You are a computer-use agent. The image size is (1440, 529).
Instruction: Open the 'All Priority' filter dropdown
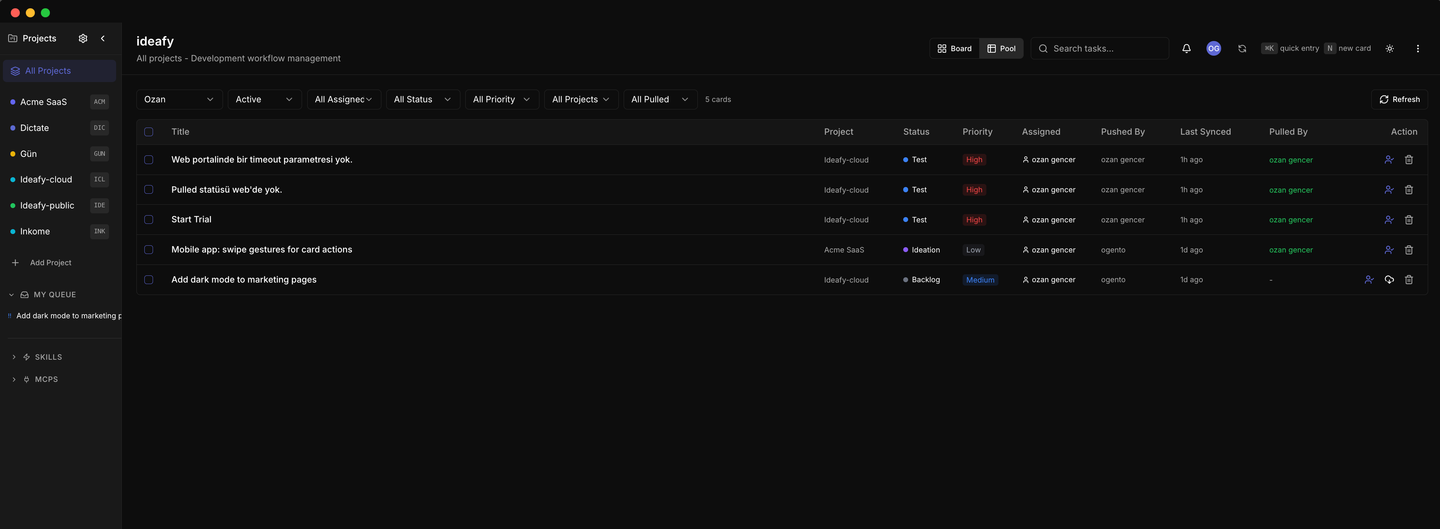(x=501, y=100)
